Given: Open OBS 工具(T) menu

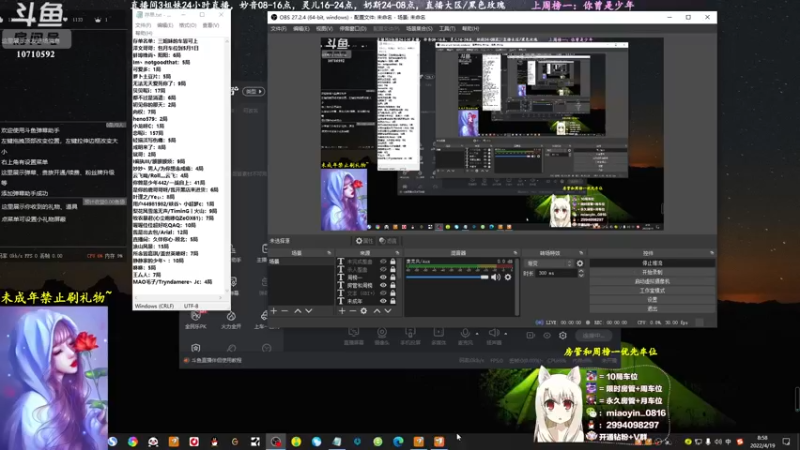Looking at the screenshot, I should pos(447,29).
